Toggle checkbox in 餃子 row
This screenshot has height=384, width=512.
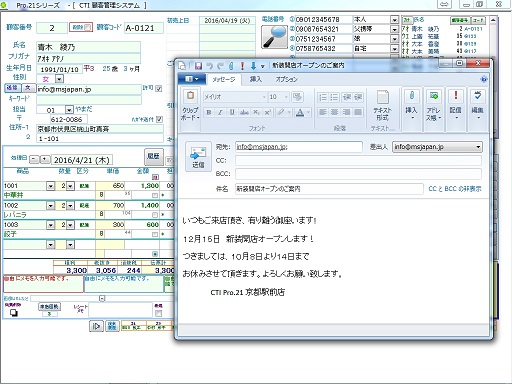[x=155, y=234]
